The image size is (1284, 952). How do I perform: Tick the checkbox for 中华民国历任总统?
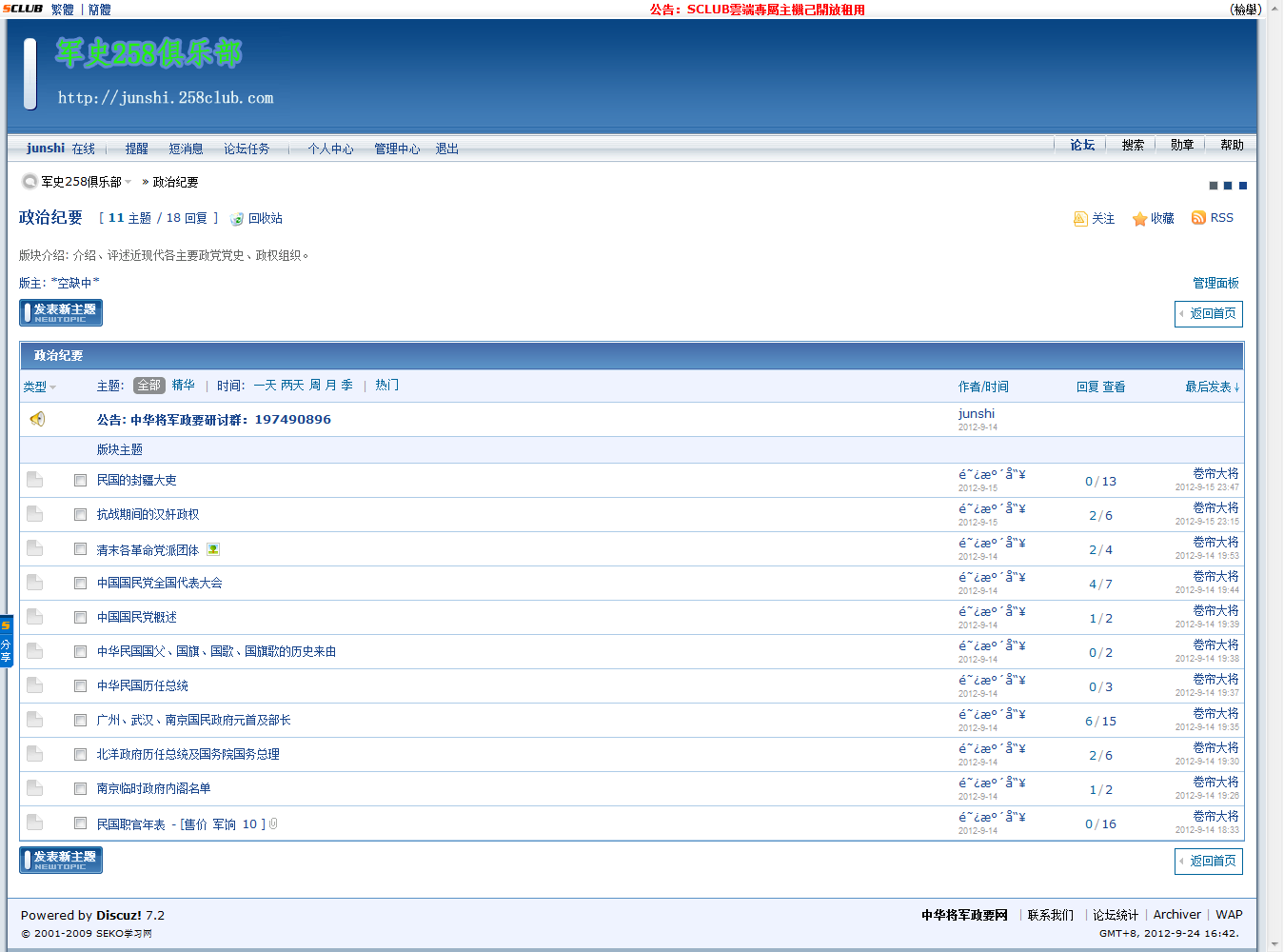tap(81, 686)
